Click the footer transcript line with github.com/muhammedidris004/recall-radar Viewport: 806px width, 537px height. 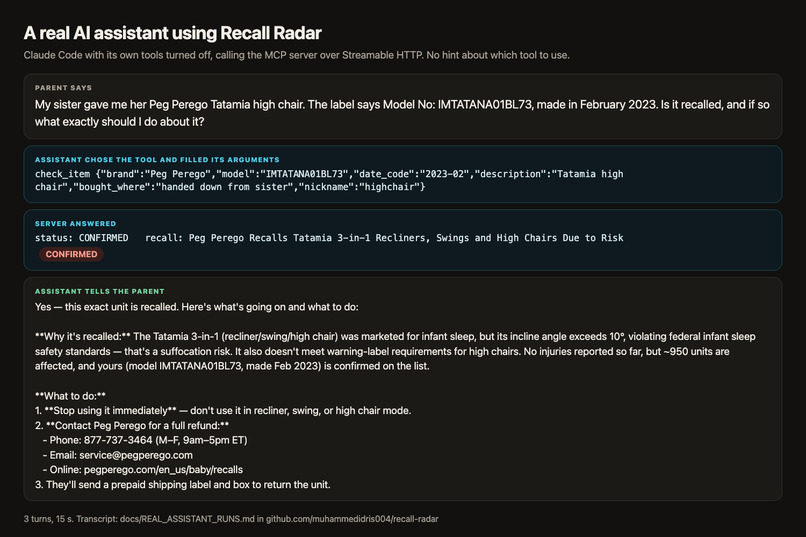[x=231, y=519]
